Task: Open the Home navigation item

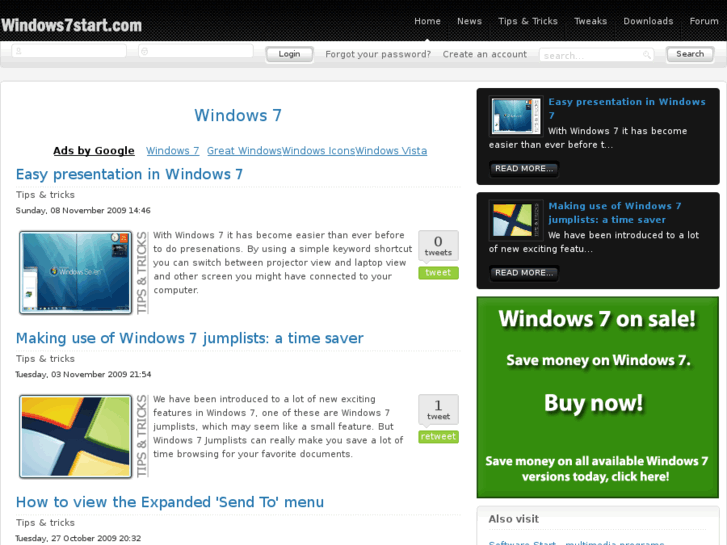Action: pyautogui.click(x=427, y=21)
